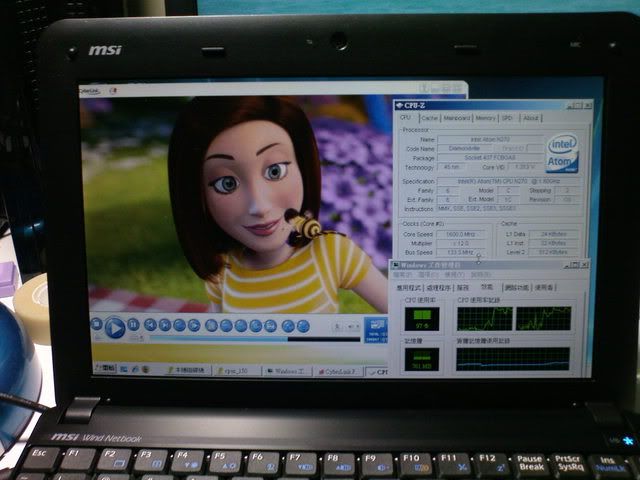Open the 服務 tab in Task Manager
This screenshot has width=640, height=480.
coord(462,288)
